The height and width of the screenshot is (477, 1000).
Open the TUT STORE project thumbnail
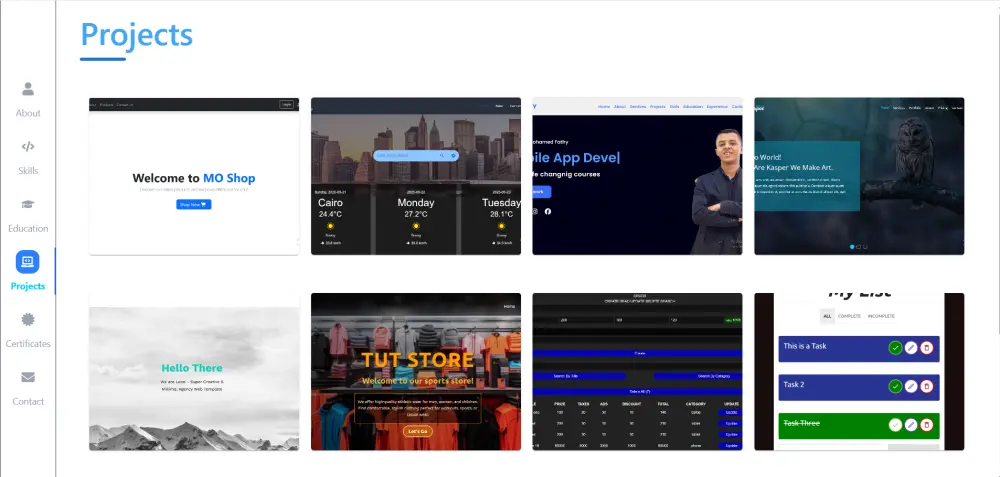[x=416, y=372]
